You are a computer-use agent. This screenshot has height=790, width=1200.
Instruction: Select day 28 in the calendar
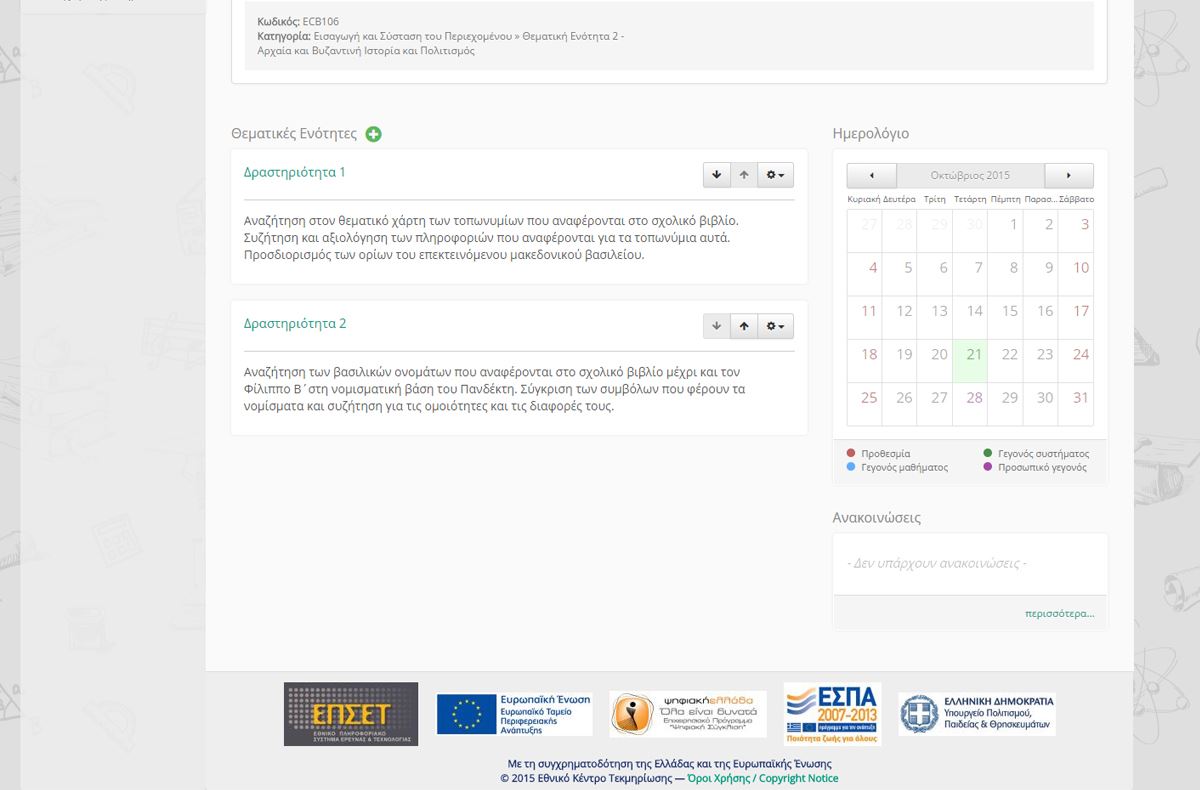974,398
